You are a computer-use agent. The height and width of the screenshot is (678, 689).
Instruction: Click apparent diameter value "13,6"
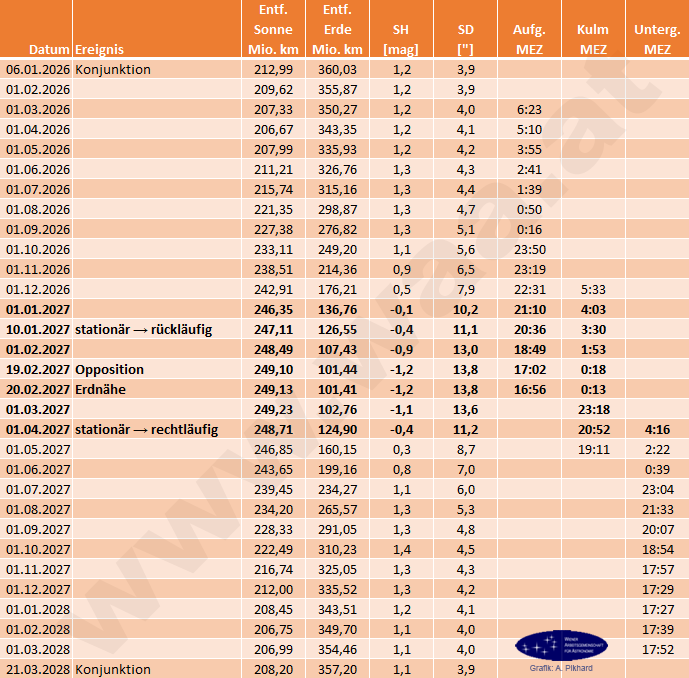(x=465, y=410)
